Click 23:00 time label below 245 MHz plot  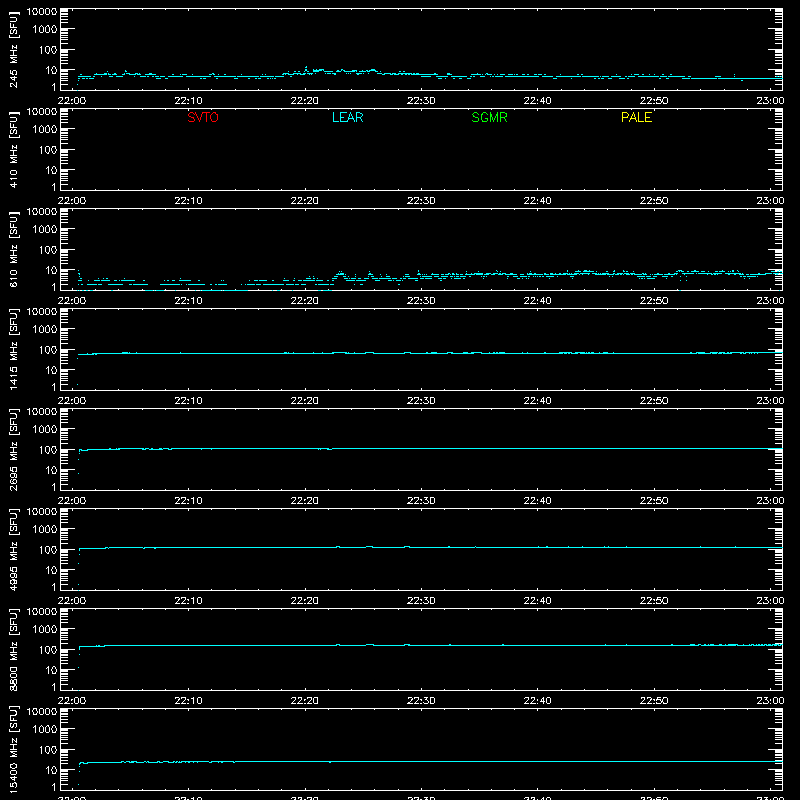[770, 101]
